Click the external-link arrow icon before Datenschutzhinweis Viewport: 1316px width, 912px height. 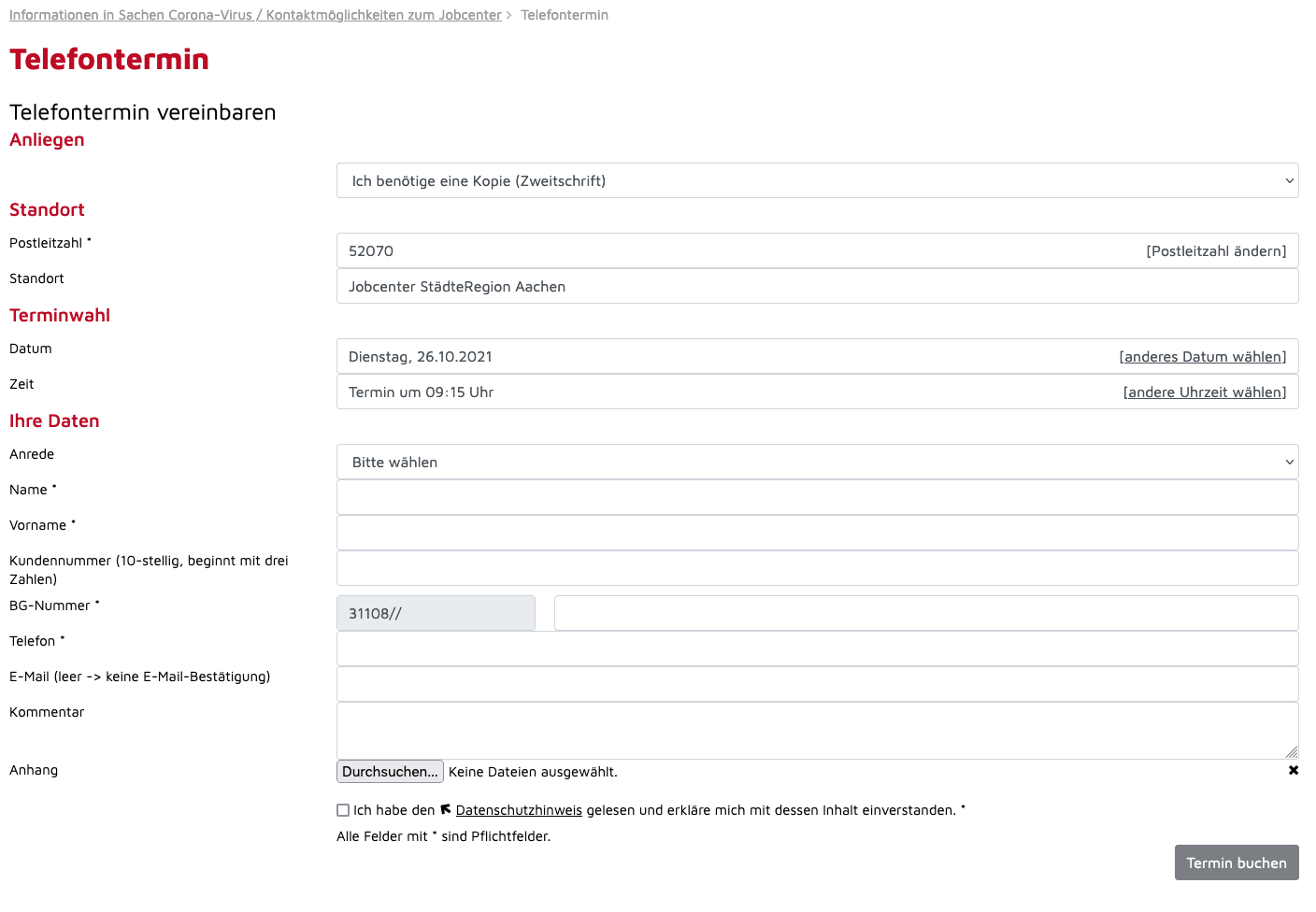pos(446,809)
